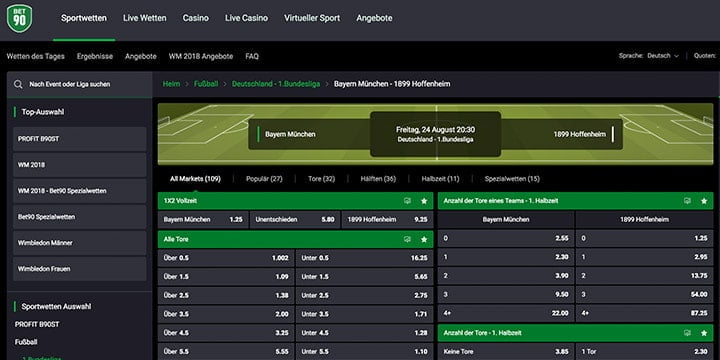Open stats icon in 1X2 Vollzeit header

tap(407, 201)
